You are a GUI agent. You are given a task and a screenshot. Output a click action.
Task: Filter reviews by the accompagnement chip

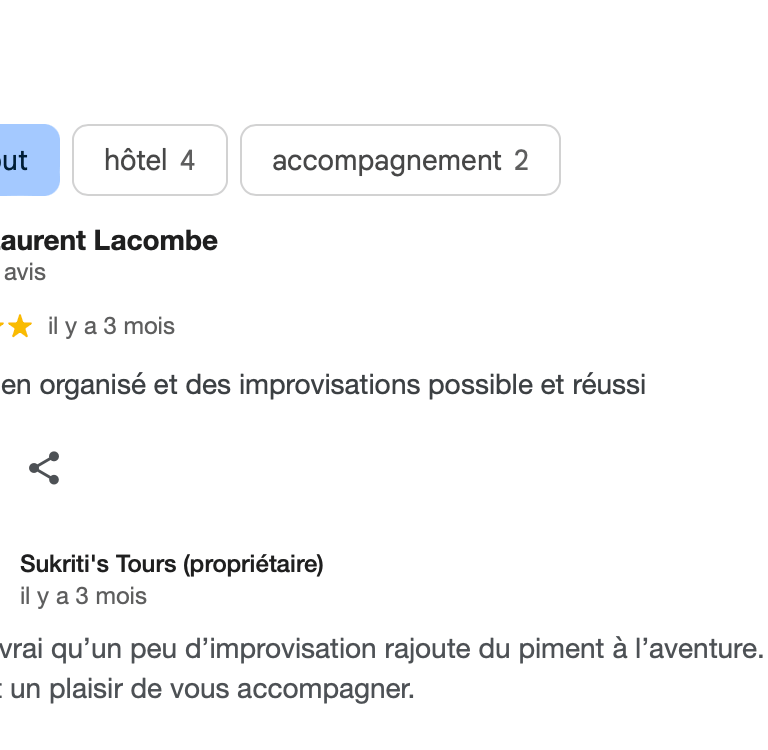400,160
